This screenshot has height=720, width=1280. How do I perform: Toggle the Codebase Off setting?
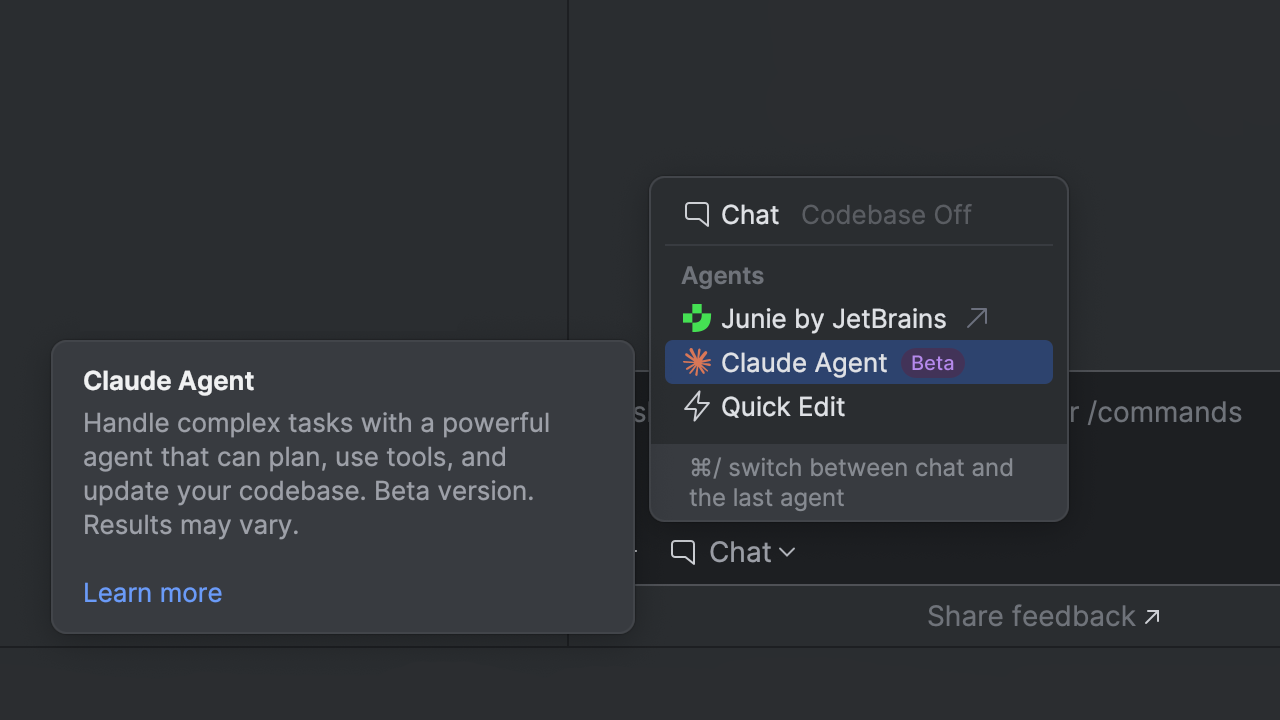[886, 215]
